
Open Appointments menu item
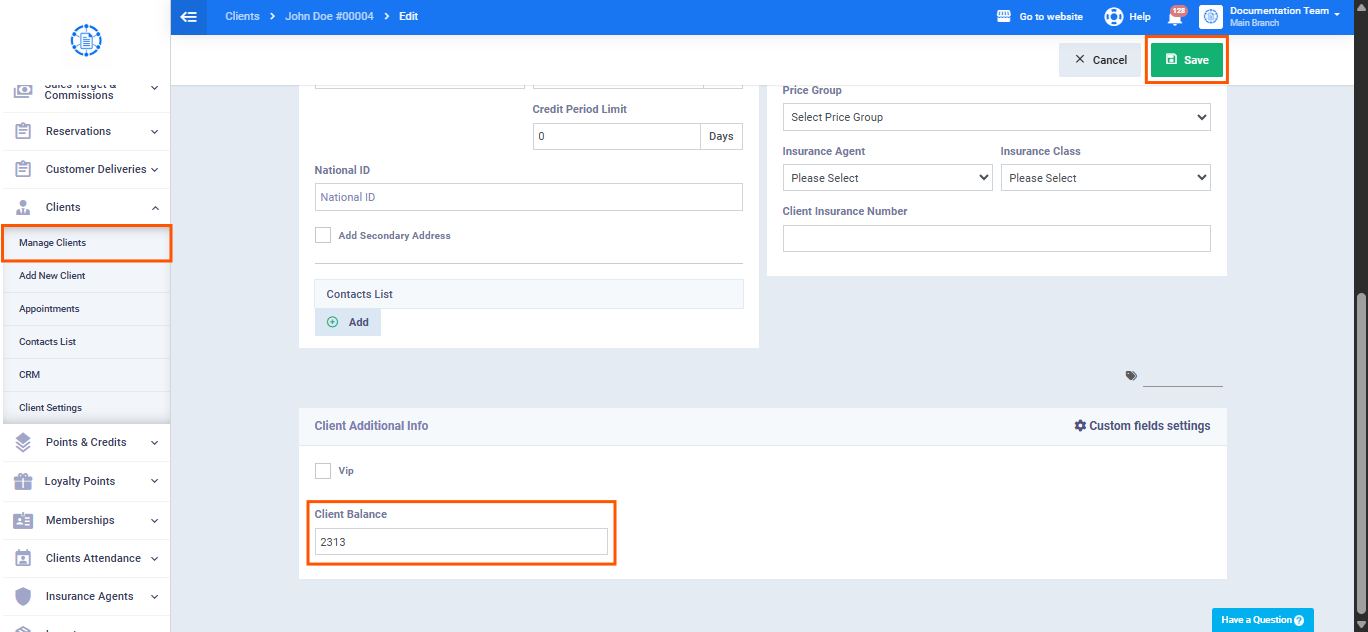[x=86, y=309]
